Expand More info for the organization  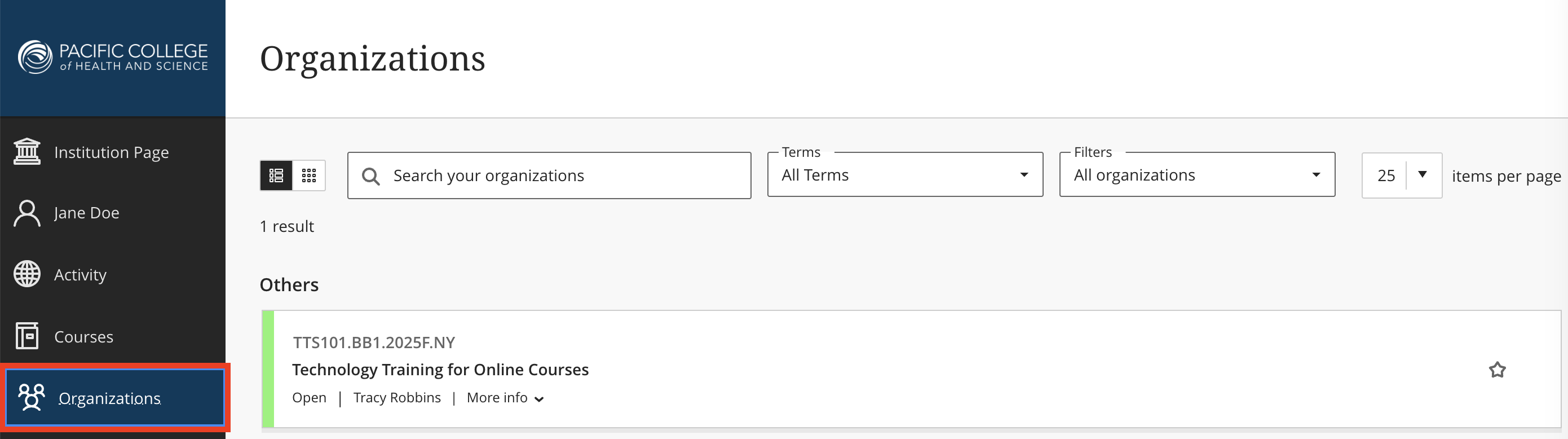(505, 398)
